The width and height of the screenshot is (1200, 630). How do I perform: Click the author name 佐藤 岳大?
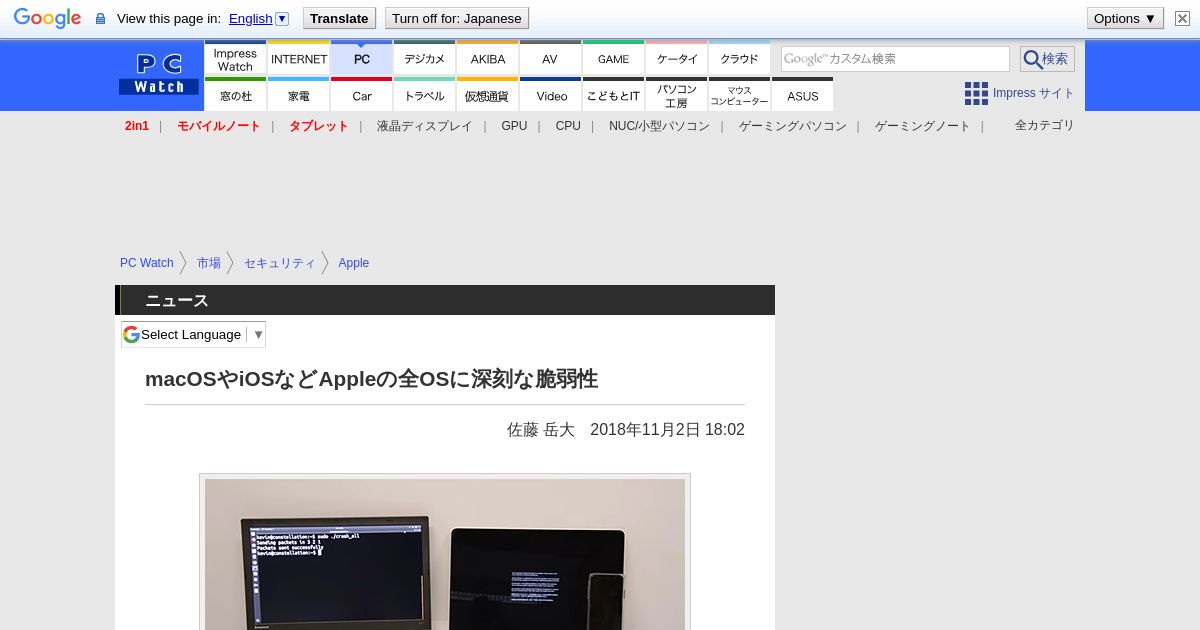coord(541,430)
